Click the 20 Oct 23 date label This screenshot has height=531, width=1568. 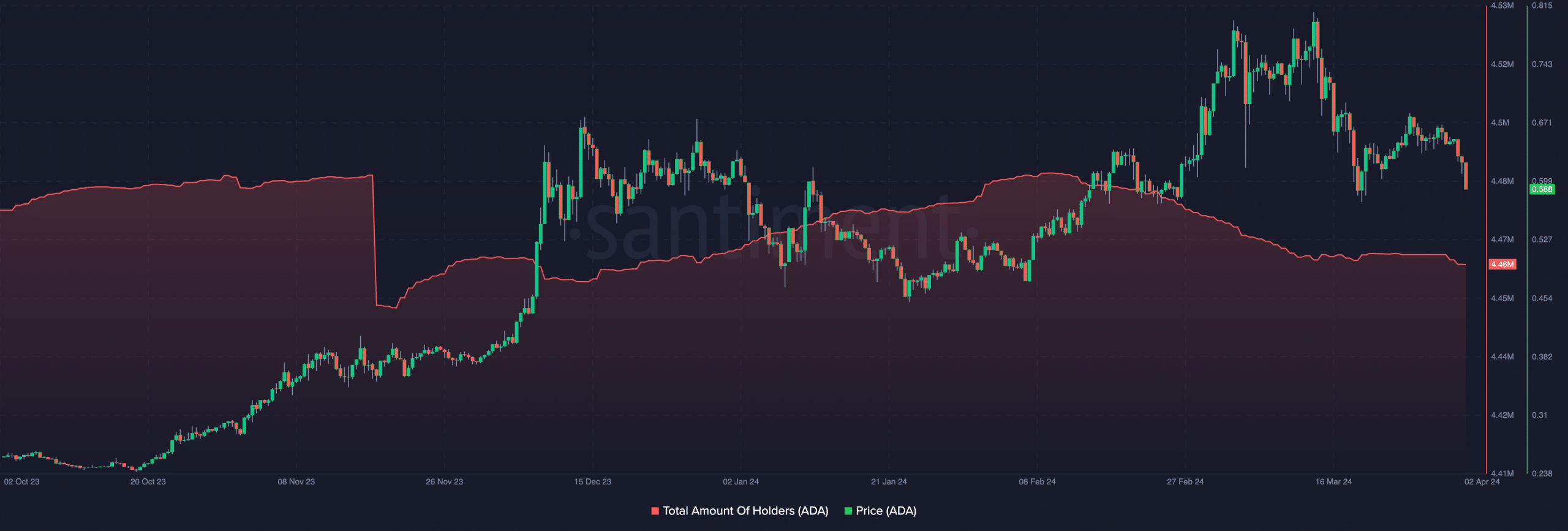pyautogui.click(x=148, y=481)
